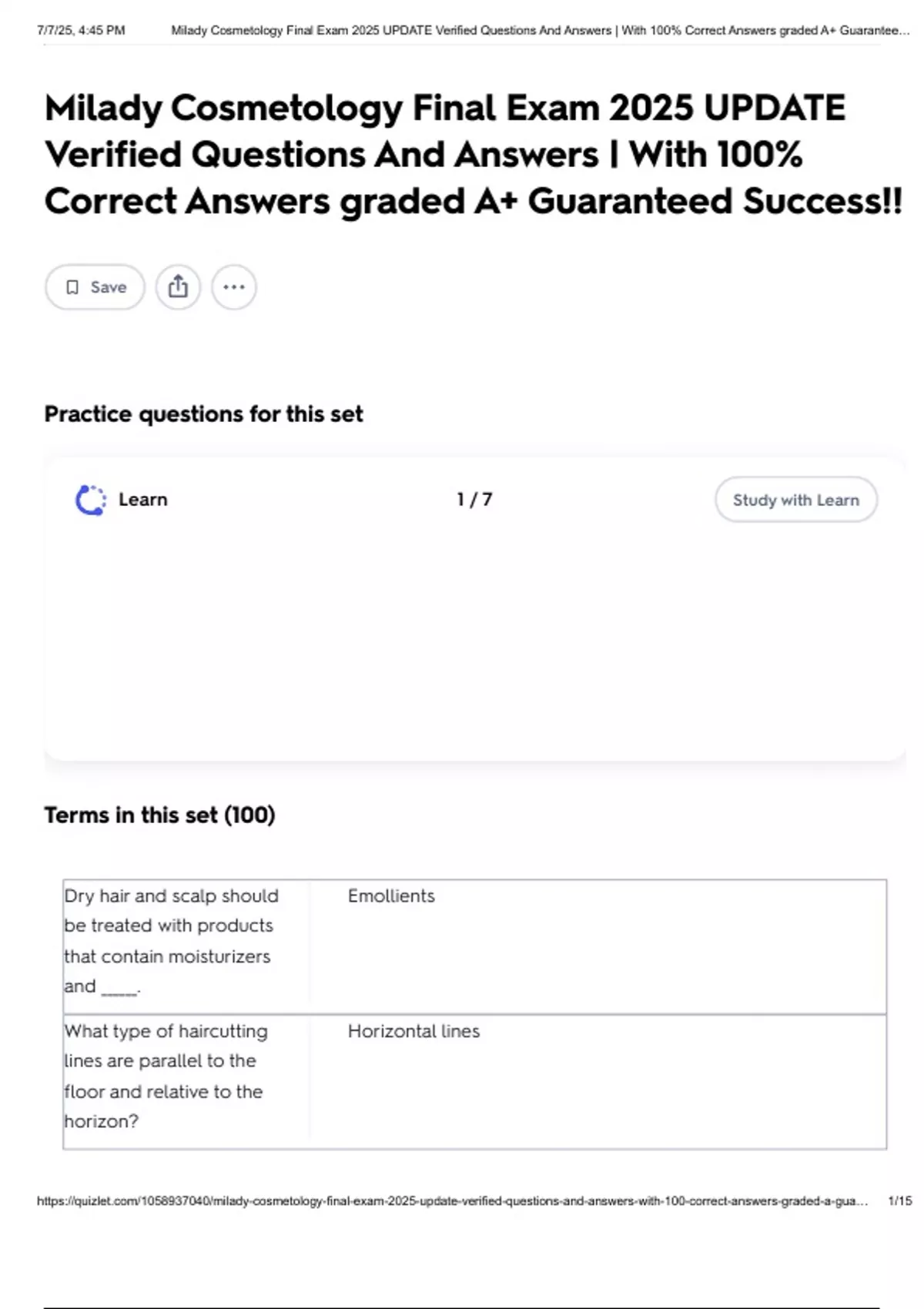The image size is (924, 1309).
Task: Click the Learn label text
Action: (x=142, y=500)
